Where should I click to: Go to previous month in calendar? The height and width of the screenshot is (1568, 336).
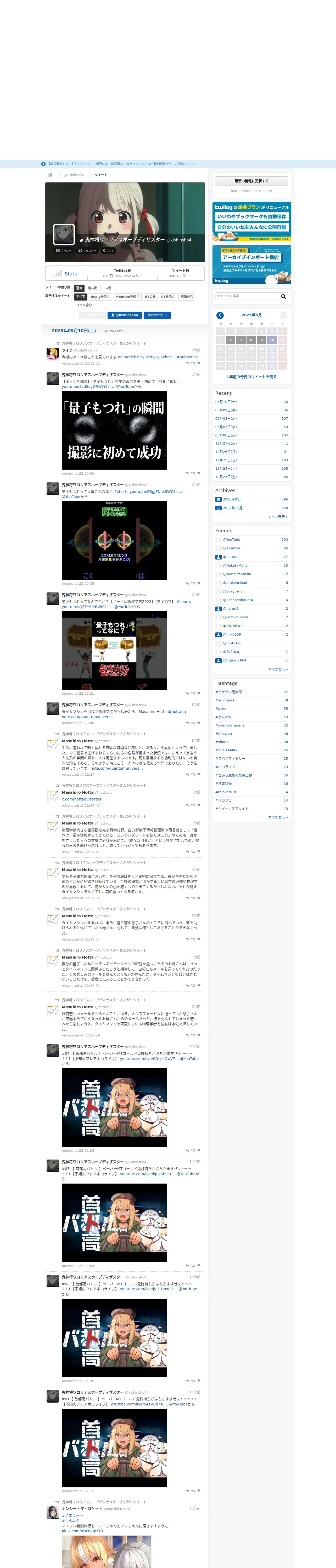(x=220, y=315)
